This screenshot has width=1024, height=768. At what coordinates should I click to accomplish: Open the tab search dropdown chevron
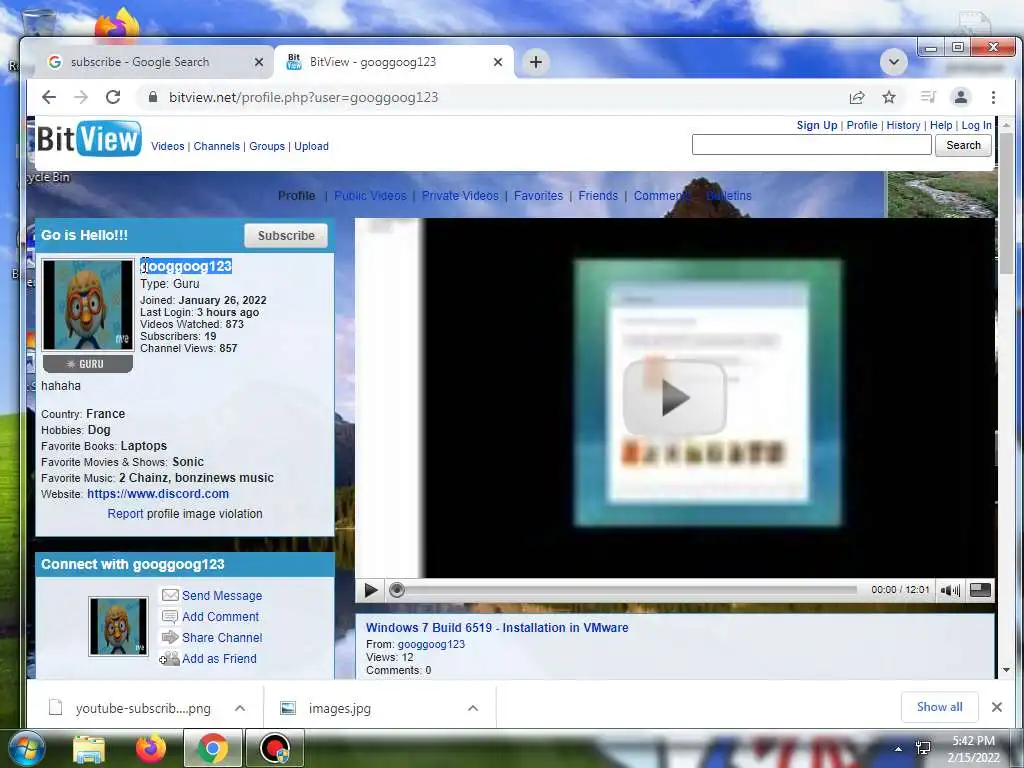[x=893, y=63]
